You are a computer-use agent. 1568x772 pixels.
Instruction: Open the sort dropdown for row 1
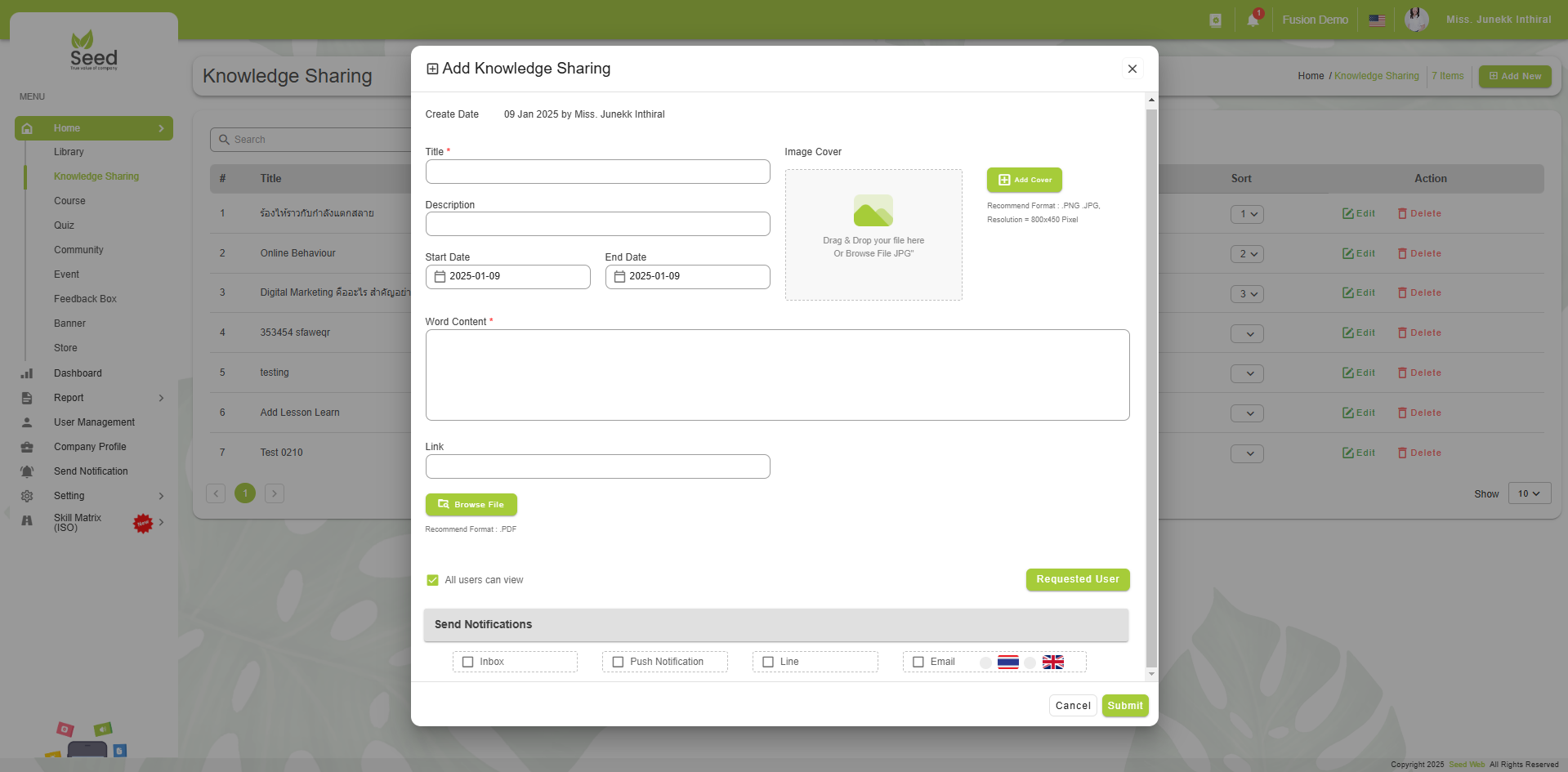click(x=1247, y=214)
